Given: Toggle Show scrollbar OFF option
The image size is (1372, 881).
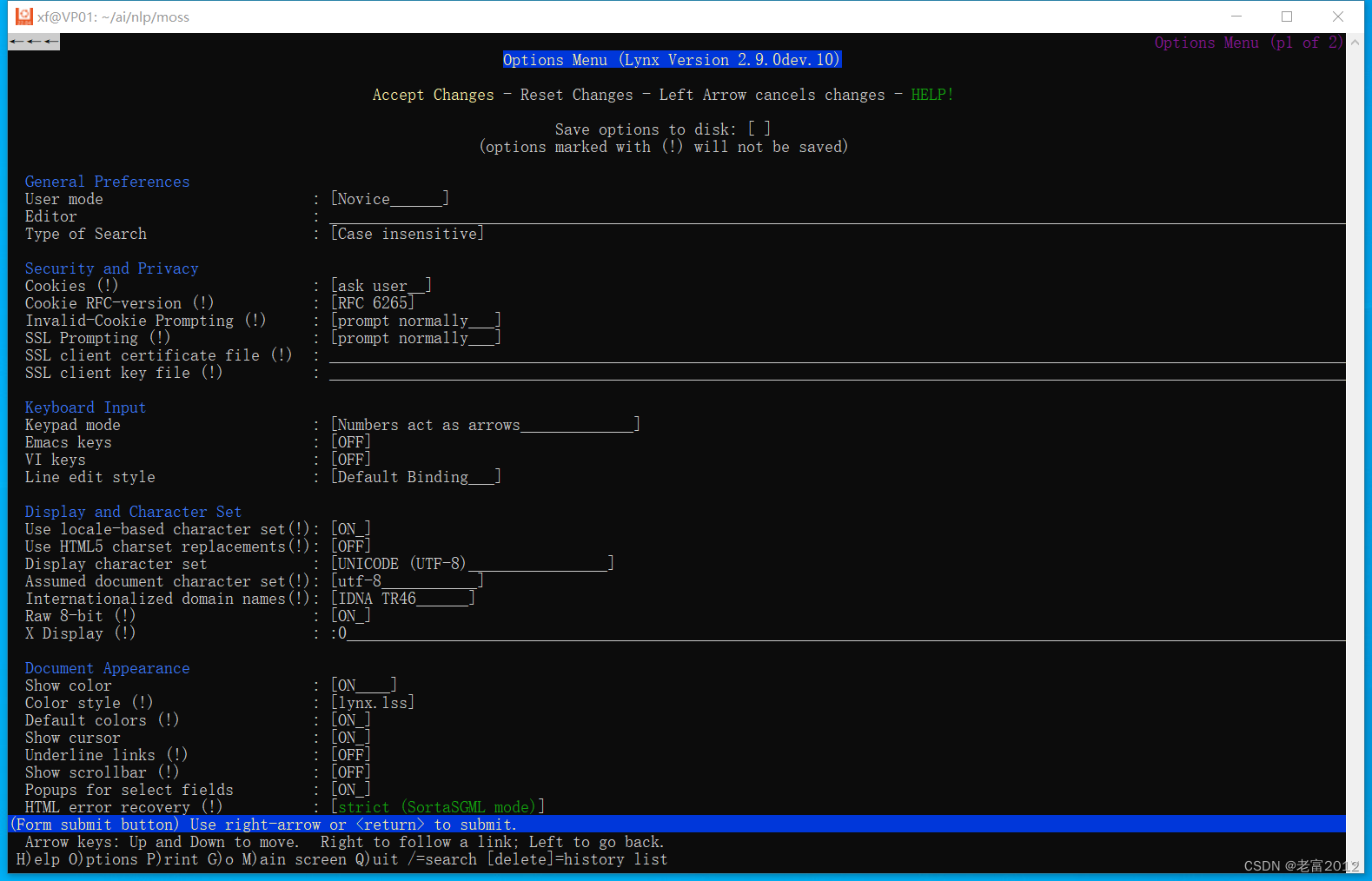Looking at the screenshot, I should pos(350,772).
